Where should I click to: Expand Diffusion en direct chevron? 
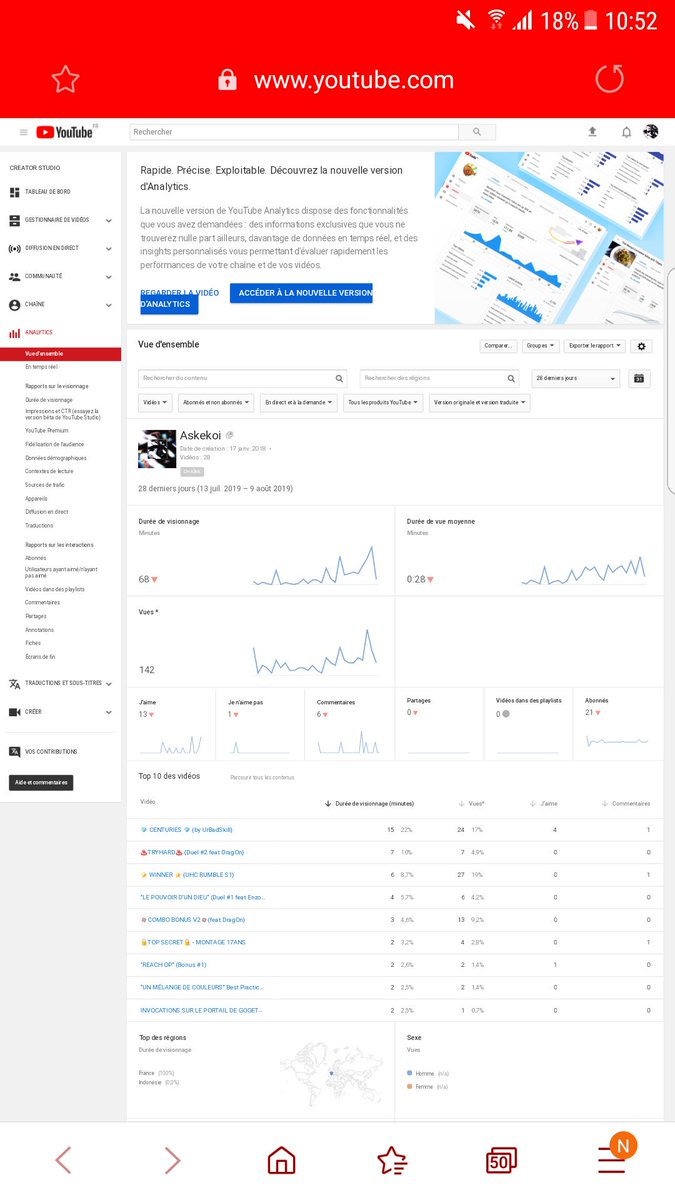tap(109, 248)
